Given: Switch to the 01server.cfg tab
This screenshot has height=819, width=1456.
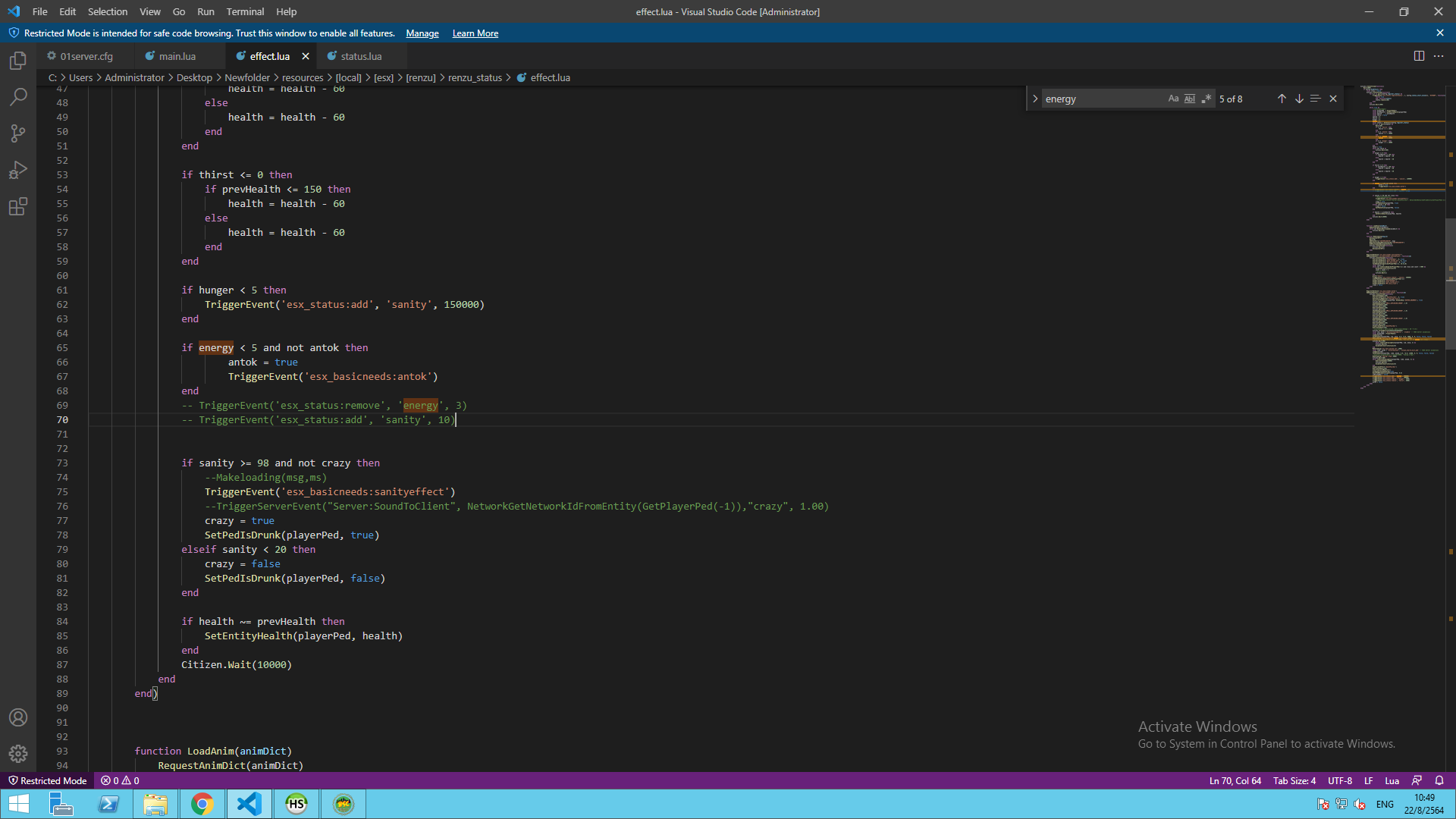Looking at the screenshot, I should (86, 56).
